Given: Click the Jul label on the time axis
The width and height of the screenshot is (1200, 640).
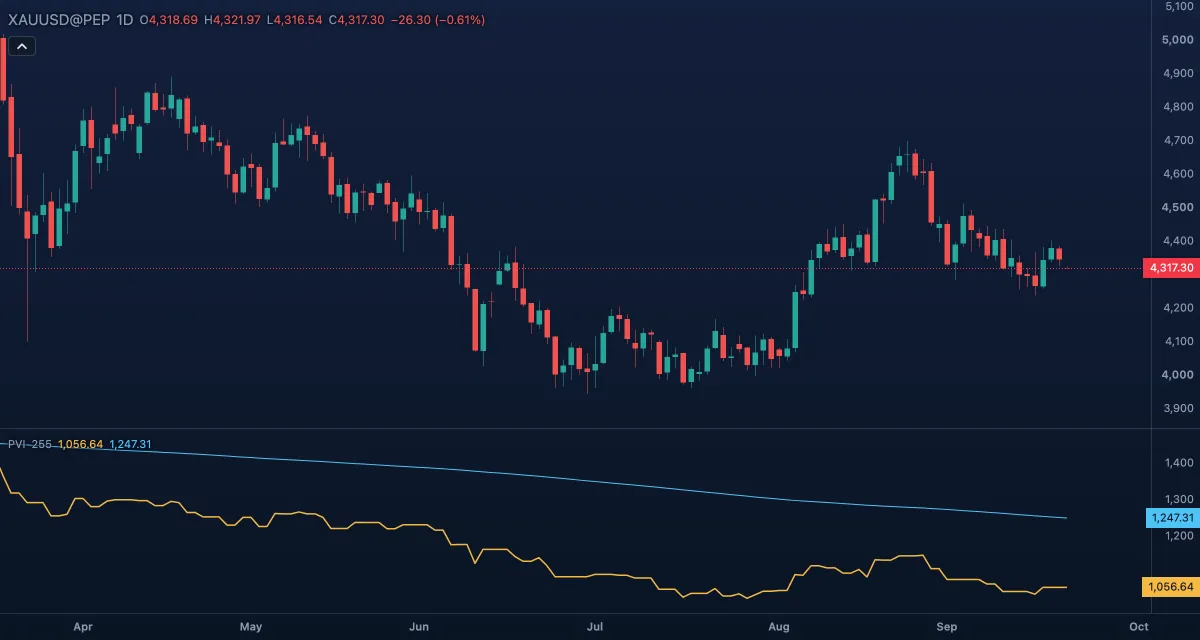Looking at the screenshot, I should (595, 627).
